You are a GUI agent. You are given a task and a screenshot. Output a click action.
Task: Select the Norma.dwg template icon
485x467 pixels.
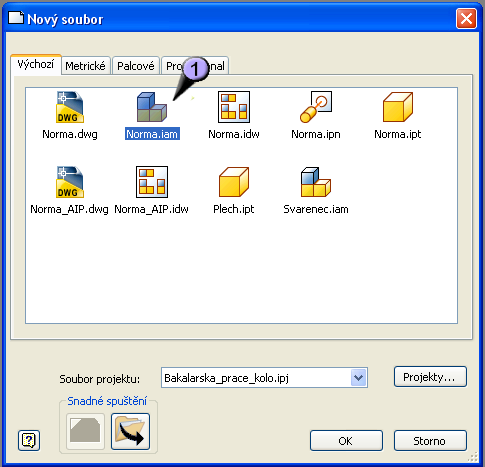pyautogui.click(x=70, y=107)
